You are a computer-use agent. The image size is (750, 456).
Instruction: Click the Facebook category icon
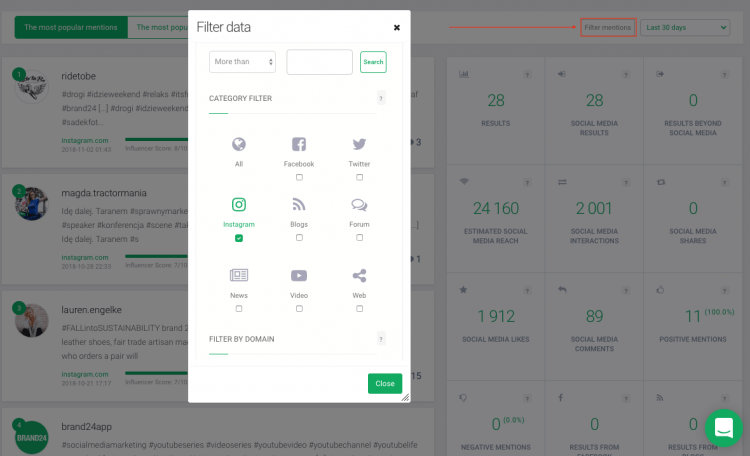coord(299,145)
